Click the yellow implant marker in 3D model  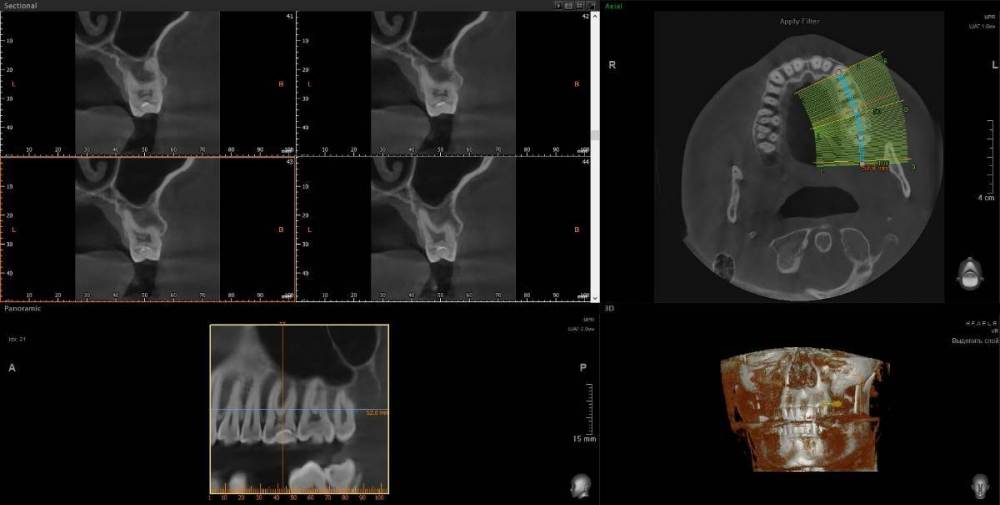(836, 403)
